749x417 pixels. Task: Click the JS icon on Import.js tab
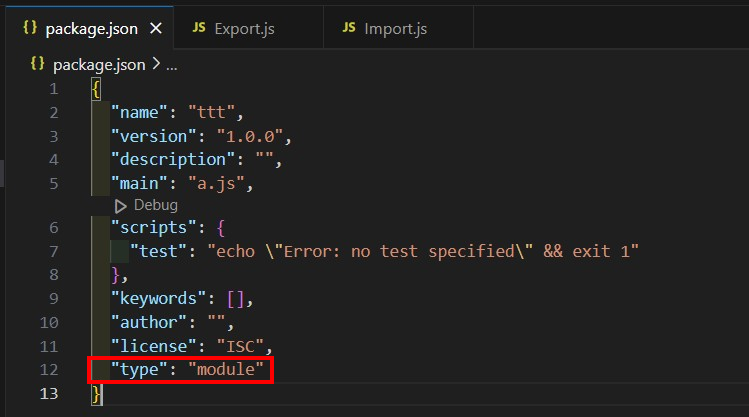pyautogui.click(x=349, y=28)
